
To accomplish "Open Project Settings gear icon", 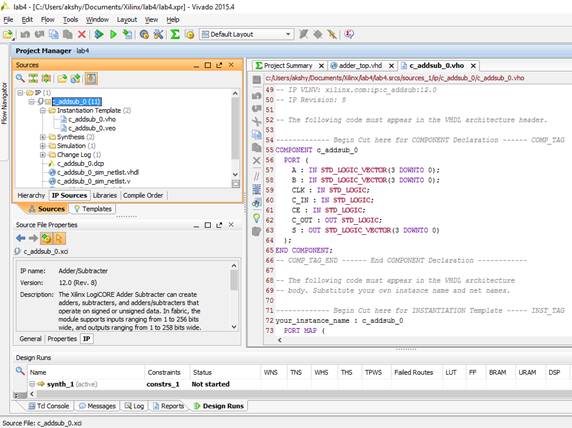I will 144,34.
